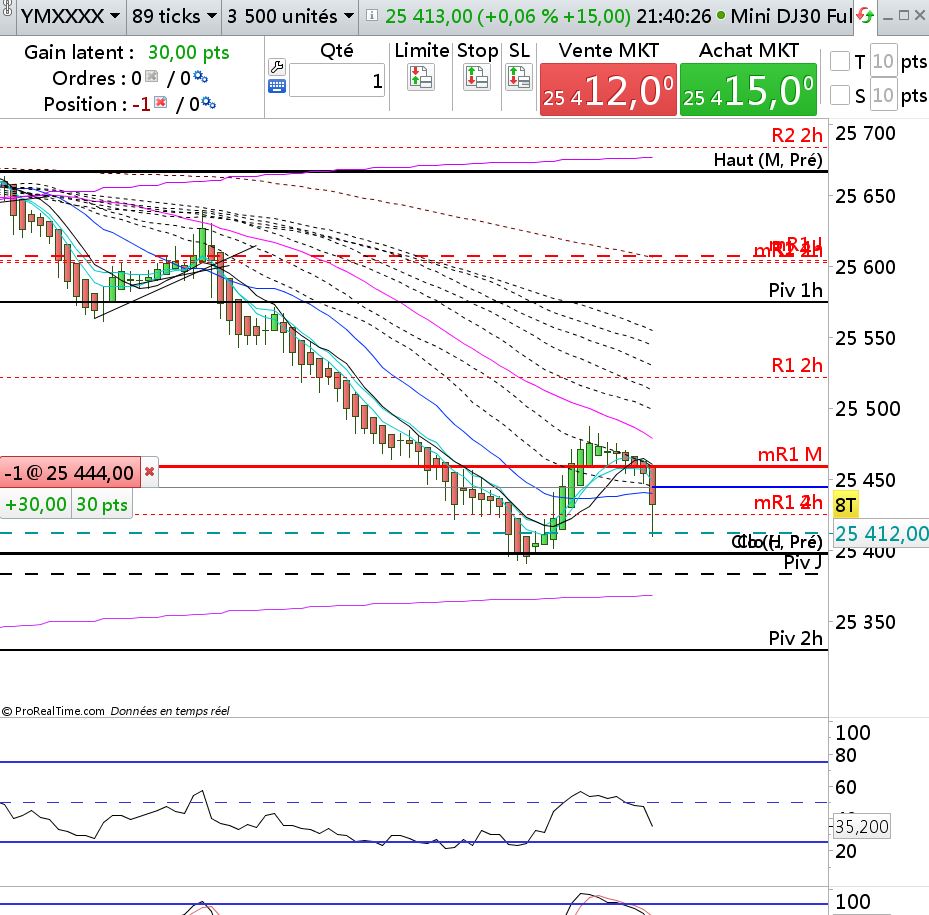Click the Limite order icon
Viewport: 929px width, 915px height.
point(421,78)
